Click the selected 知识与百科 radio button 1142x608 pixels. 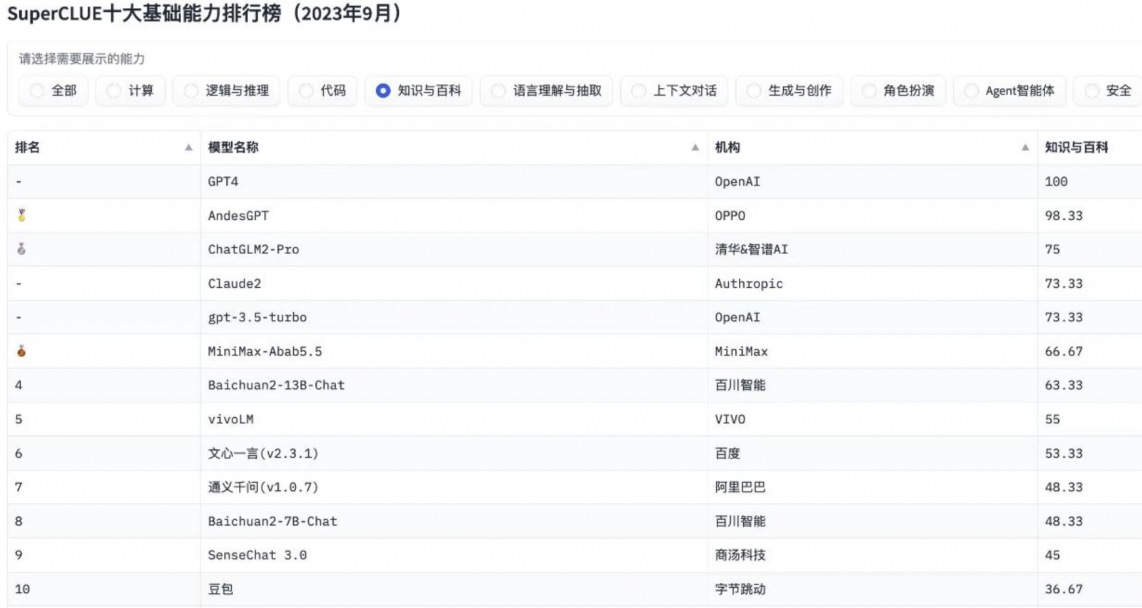tap(382, 91)
